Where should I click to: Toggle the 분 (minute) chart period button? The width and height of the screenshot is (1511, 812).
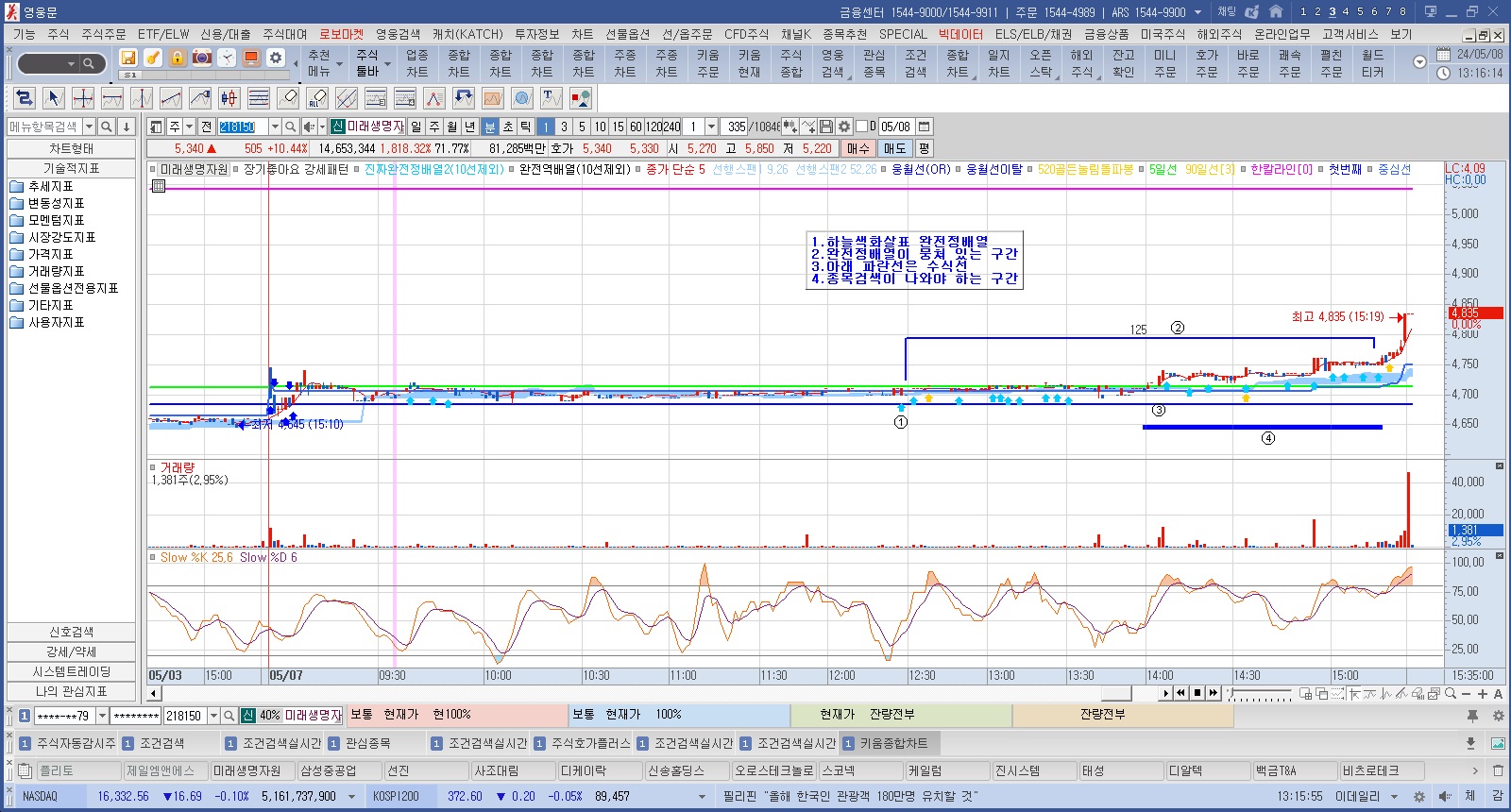489,127
